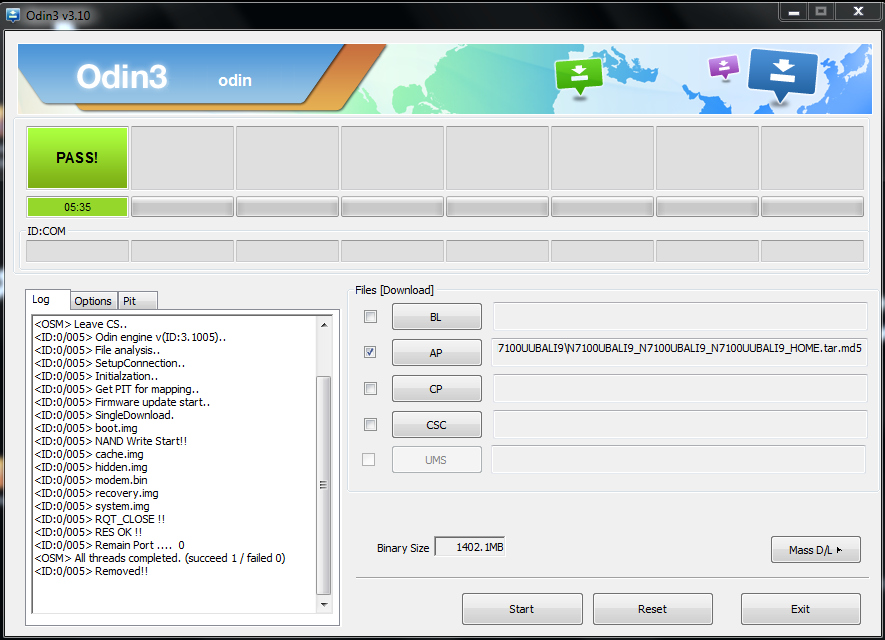Start the firmware flash

click(522, 609)
